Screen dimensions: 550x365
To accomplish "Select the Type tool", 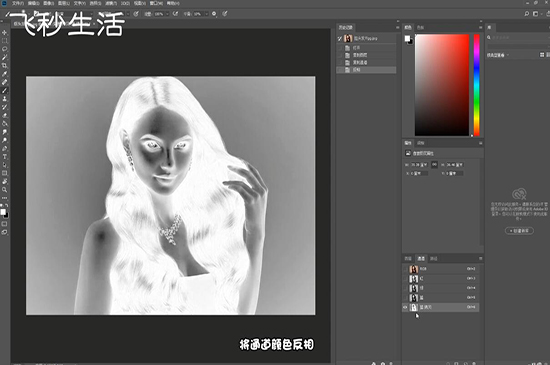I will tap(5, 157).
